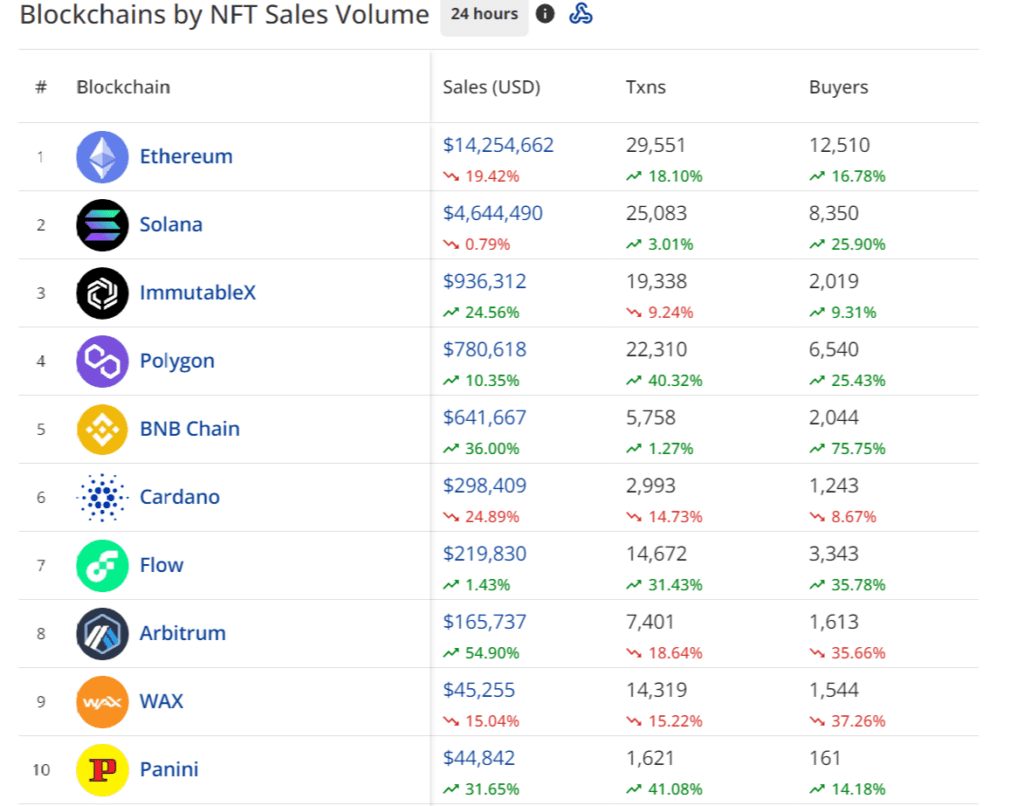Sort by the Txns column header

pos(645,87)
